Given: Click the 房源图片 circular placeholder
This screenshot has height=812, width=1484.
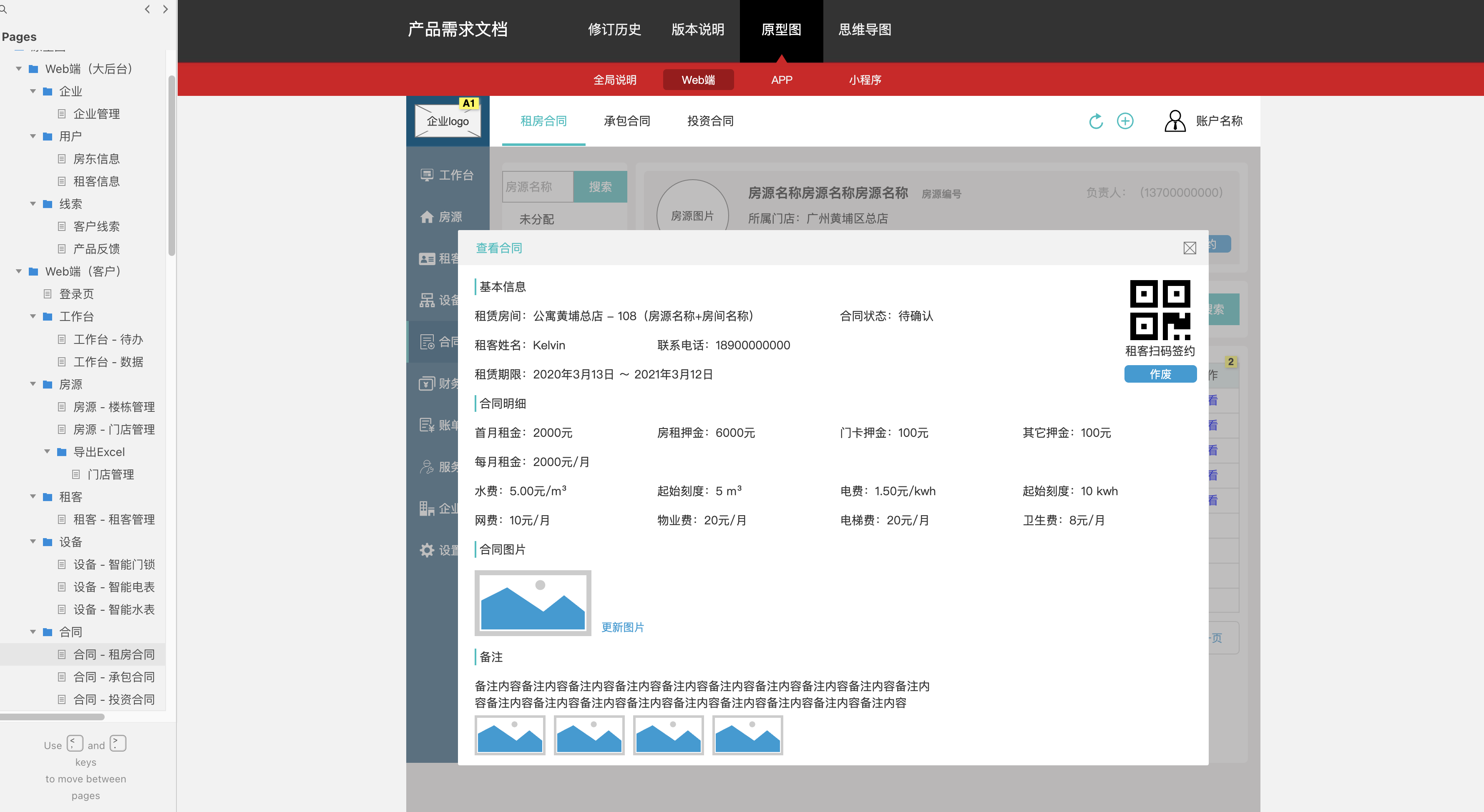Looking at the screenshot, I should pos(692,216).
